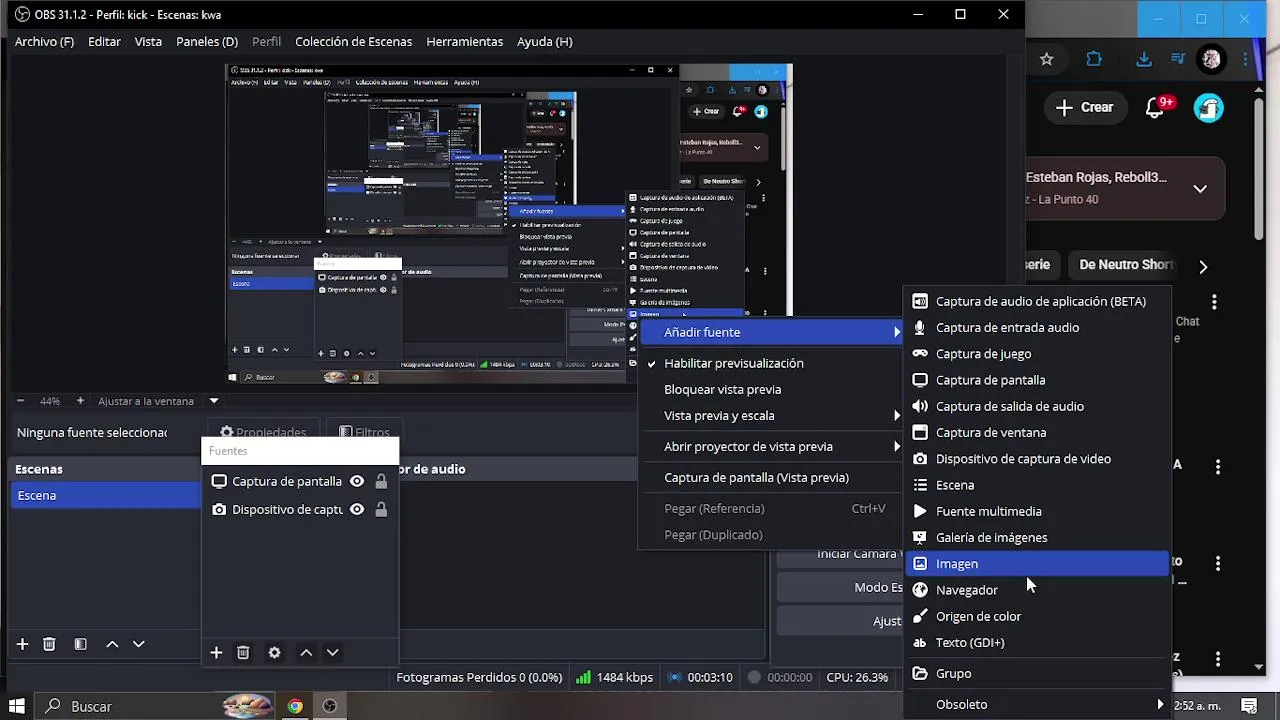
Task: Click Ajustar a la ventana scale label
Action: [x=146, y=401]
